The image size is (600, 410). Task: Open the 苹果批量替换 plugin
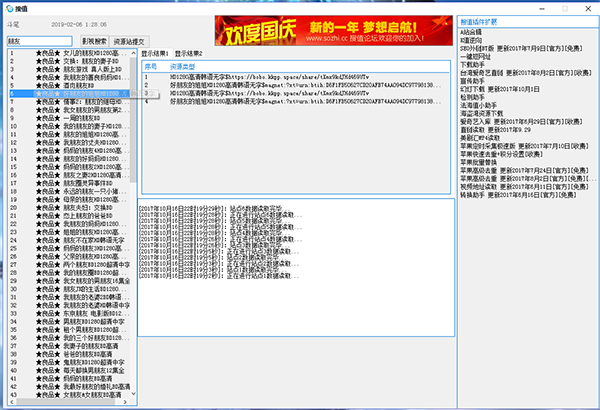click(478, 162)
